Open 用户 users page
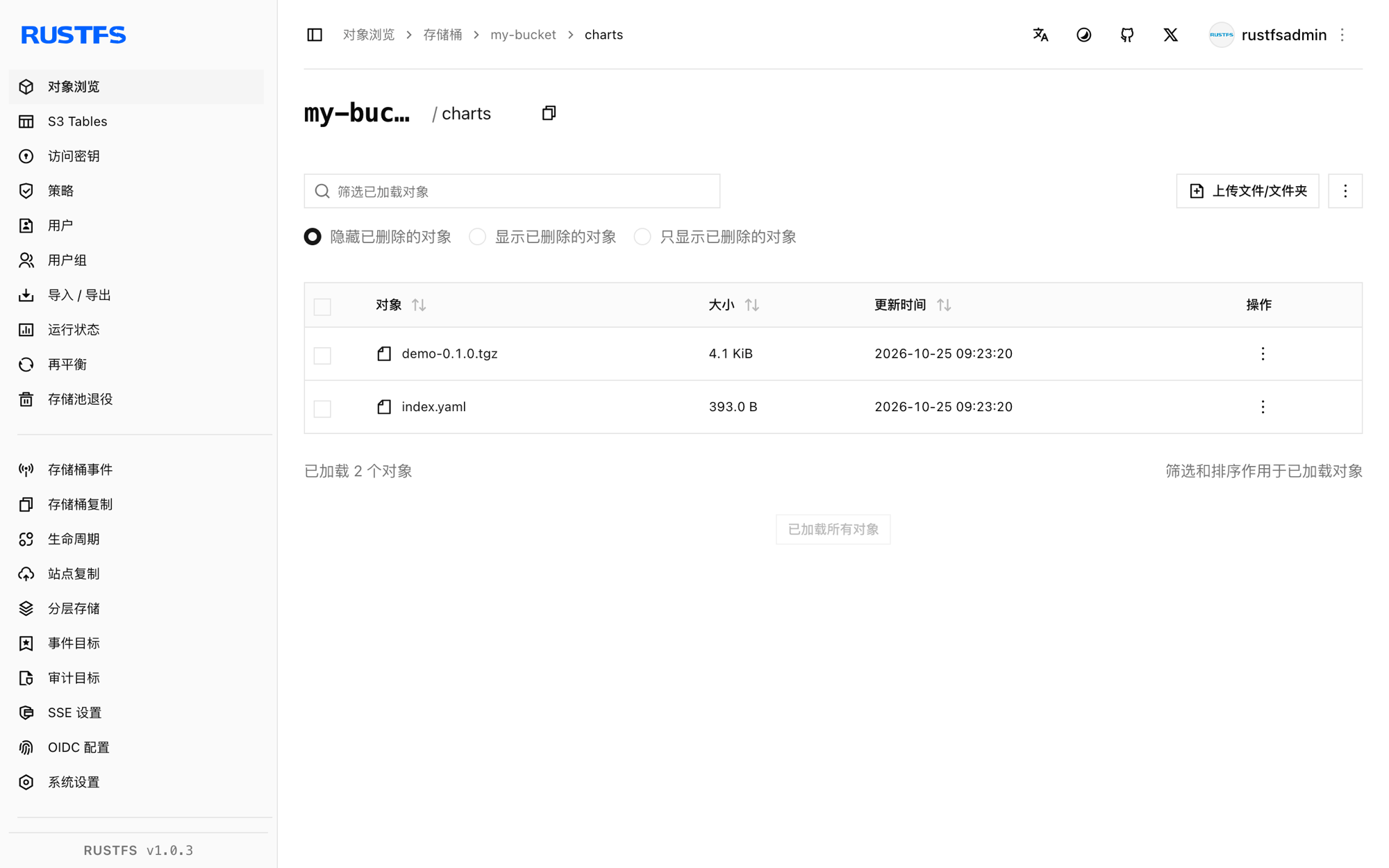The width and height of the screenshot is (1389, 868). (x=136, y=226)
